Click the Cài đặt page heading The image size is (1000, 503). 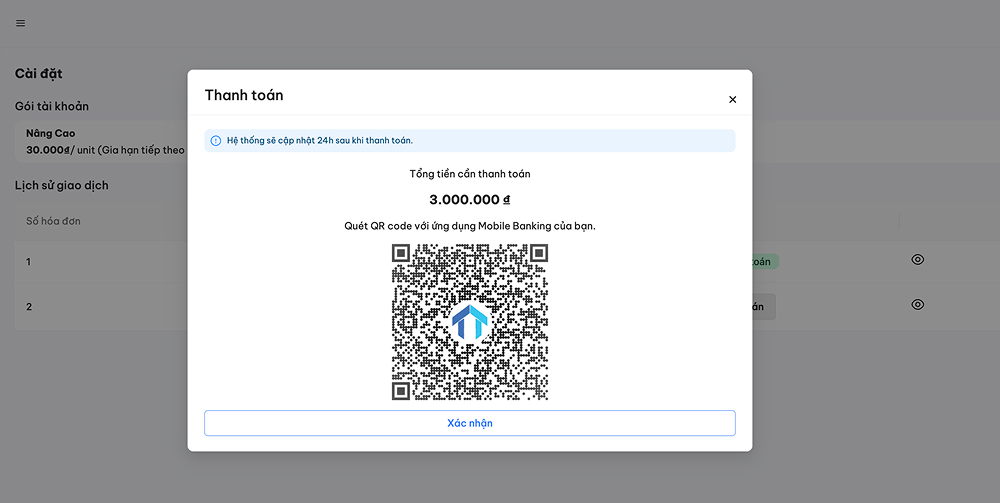[x=38, y=74]
